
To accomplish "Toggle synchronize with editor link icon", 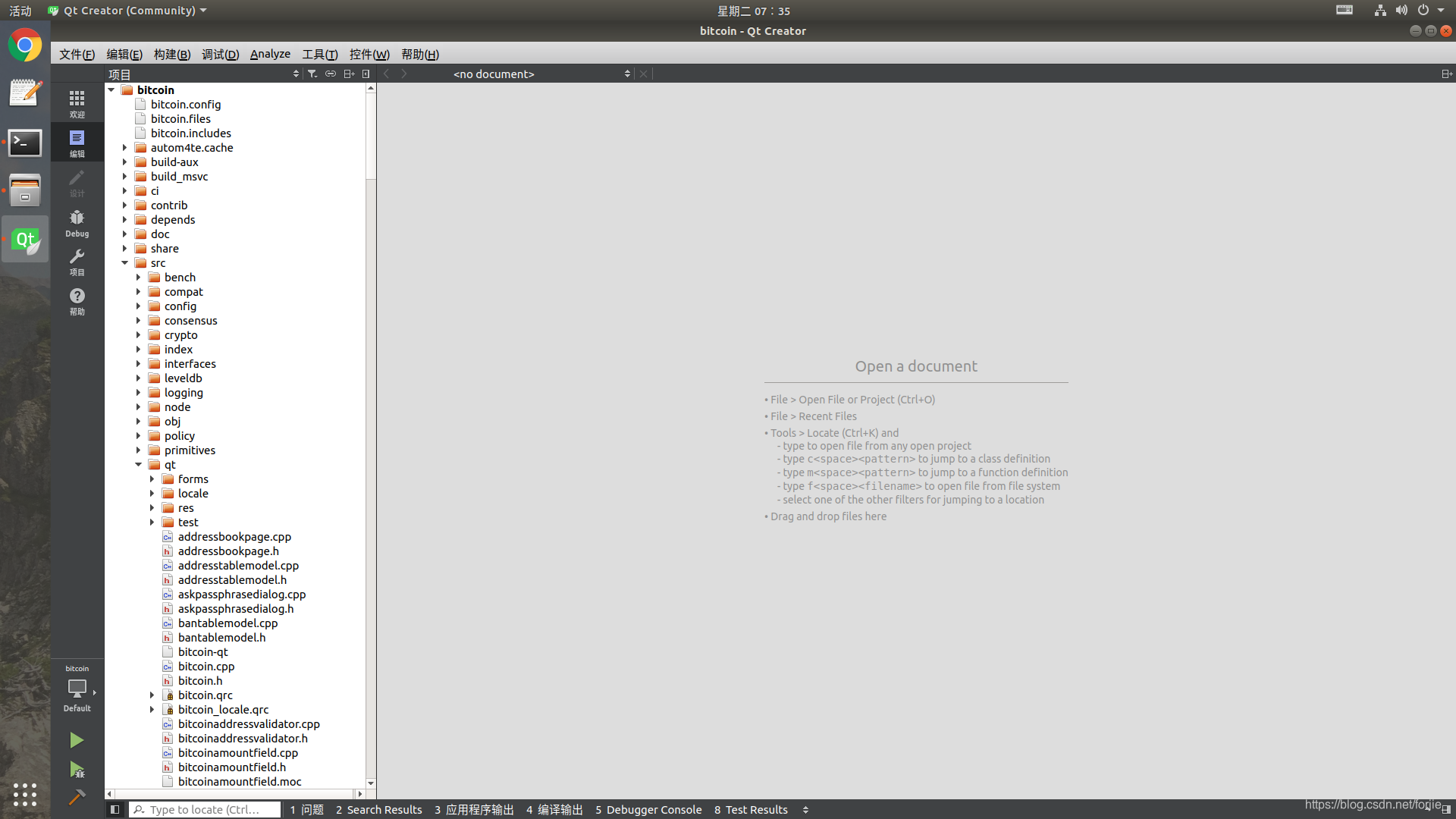I will tap(331, 74).
